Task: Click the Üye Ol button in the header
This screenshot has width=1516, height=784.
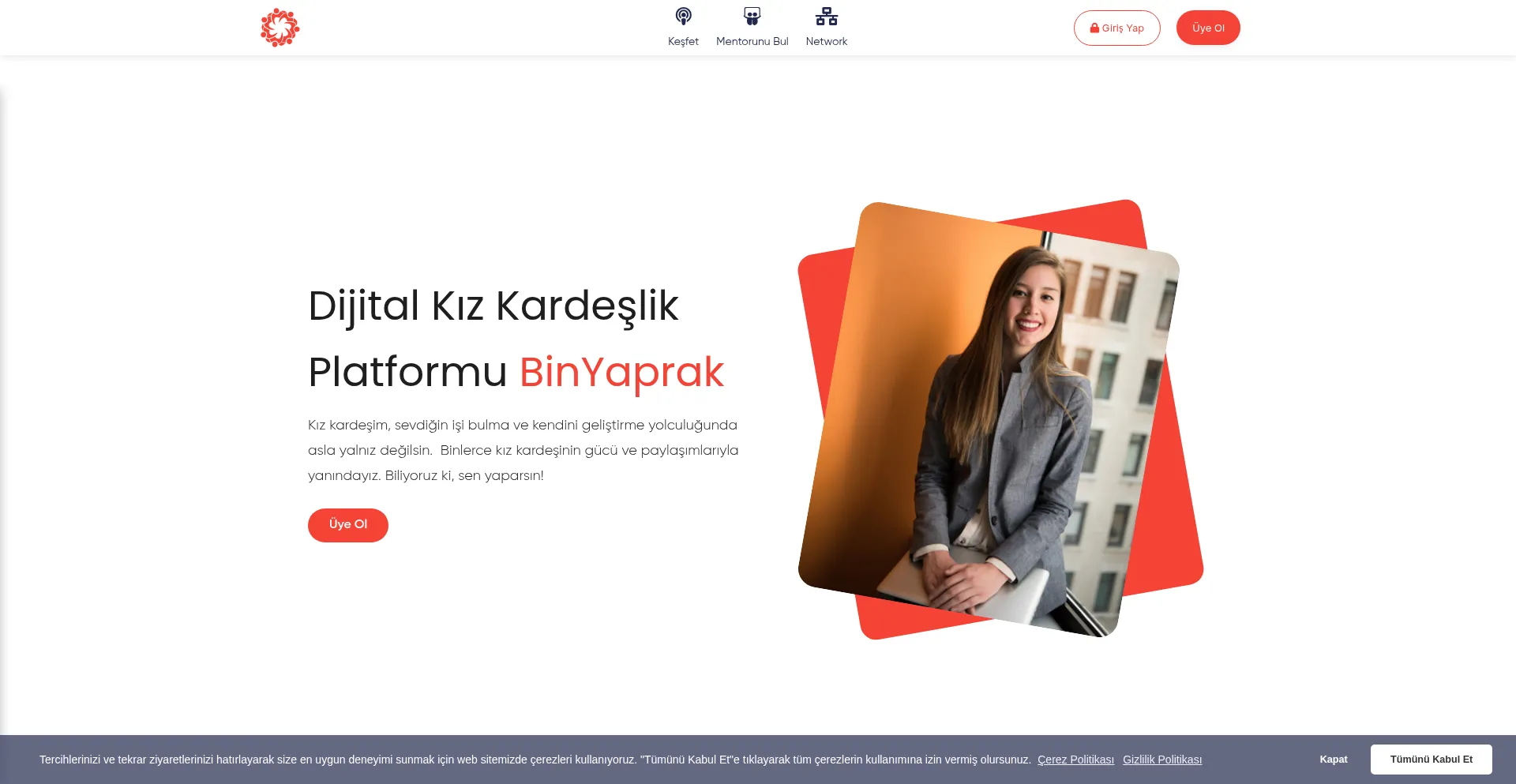Action: click(x=1207, y=28)
